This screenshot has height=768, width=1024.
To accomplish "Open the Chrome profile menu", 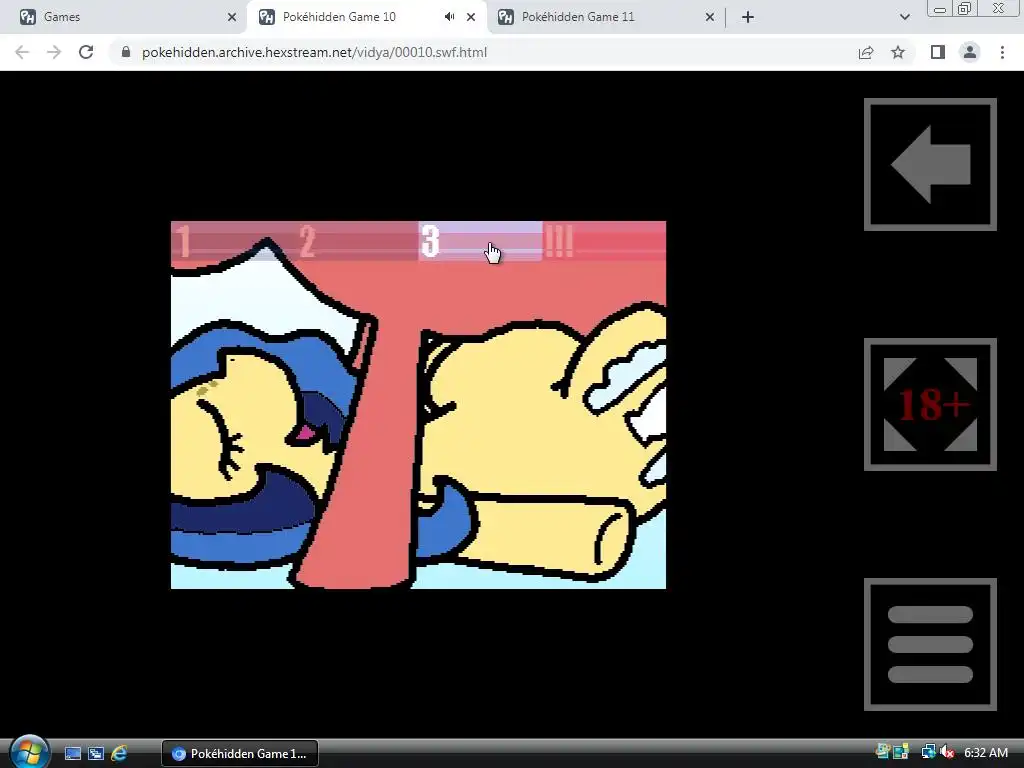I will coord(970,52).
